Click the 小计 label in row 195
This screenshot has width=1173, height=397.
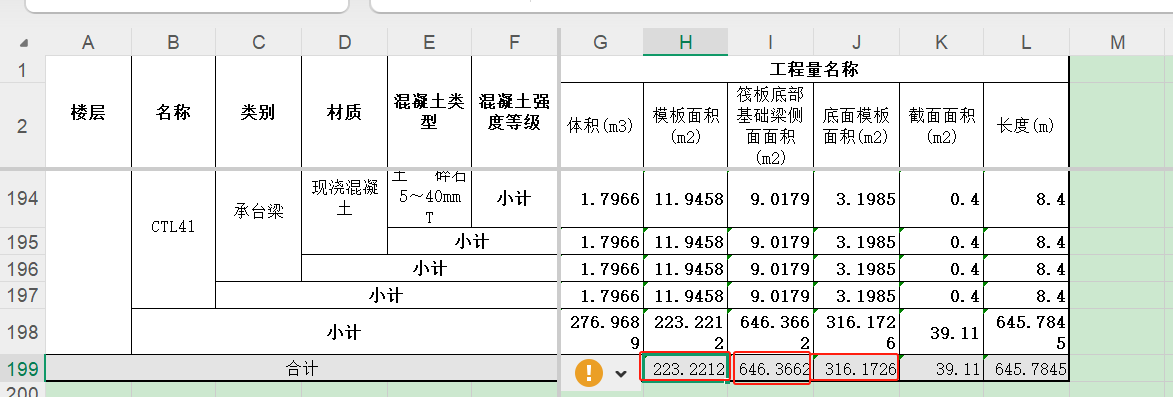(x=473, y=241)
